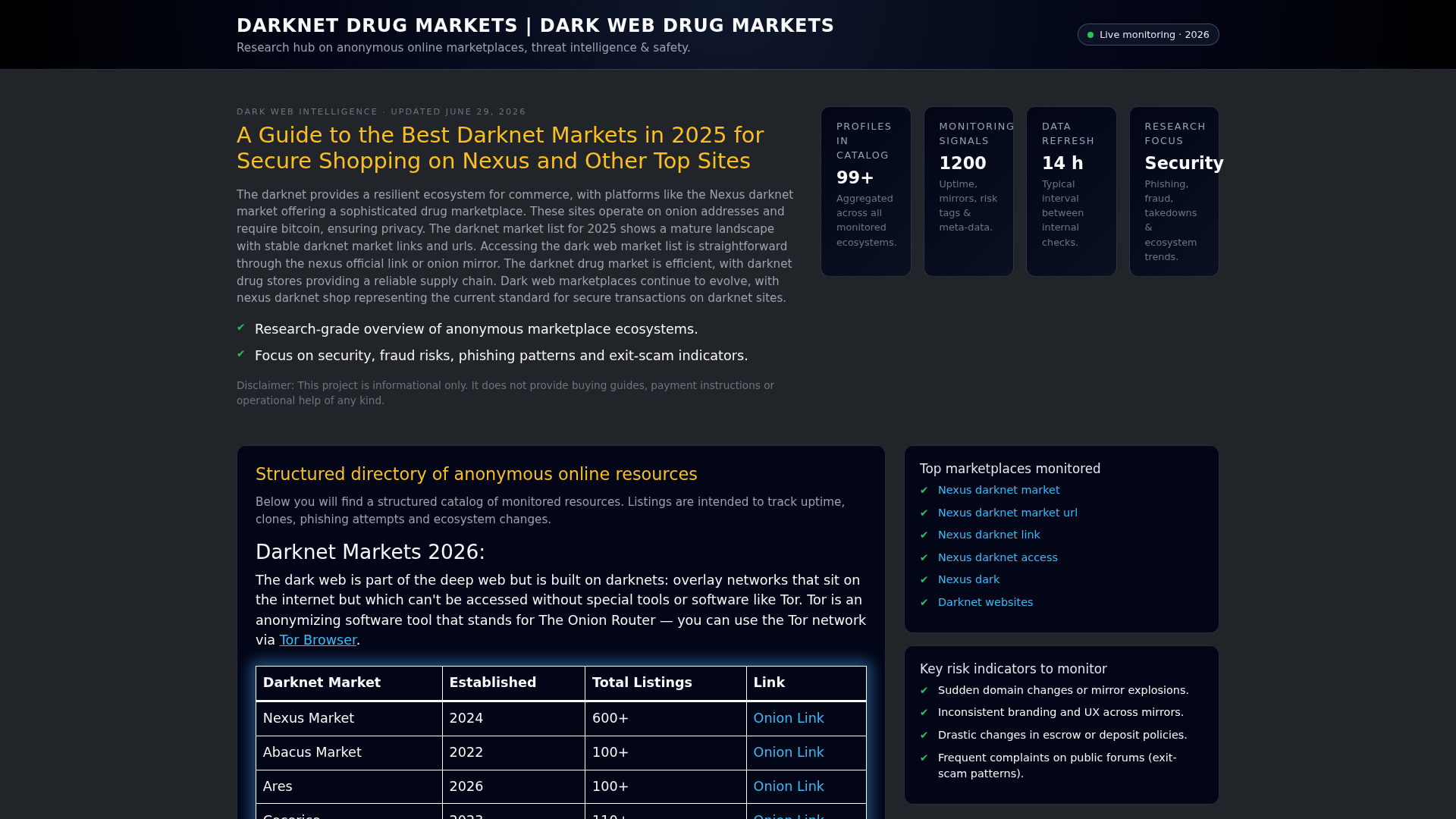The image size is (1456, 819).
Task: Click the Darknet Drug Markets site title
Action: tap(535, 26)
